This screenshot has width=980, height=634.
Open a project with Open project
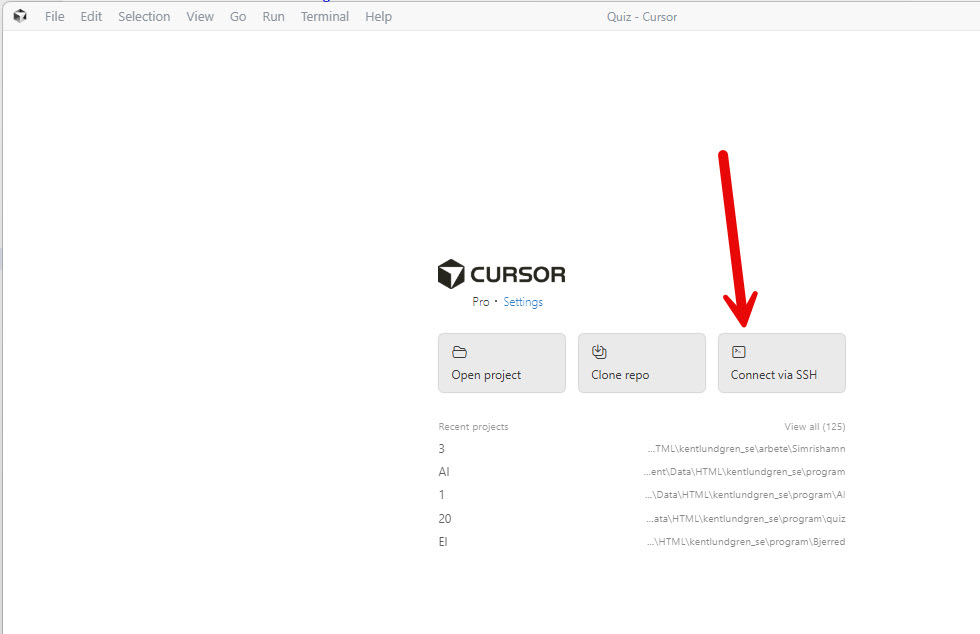coord(501,363)
